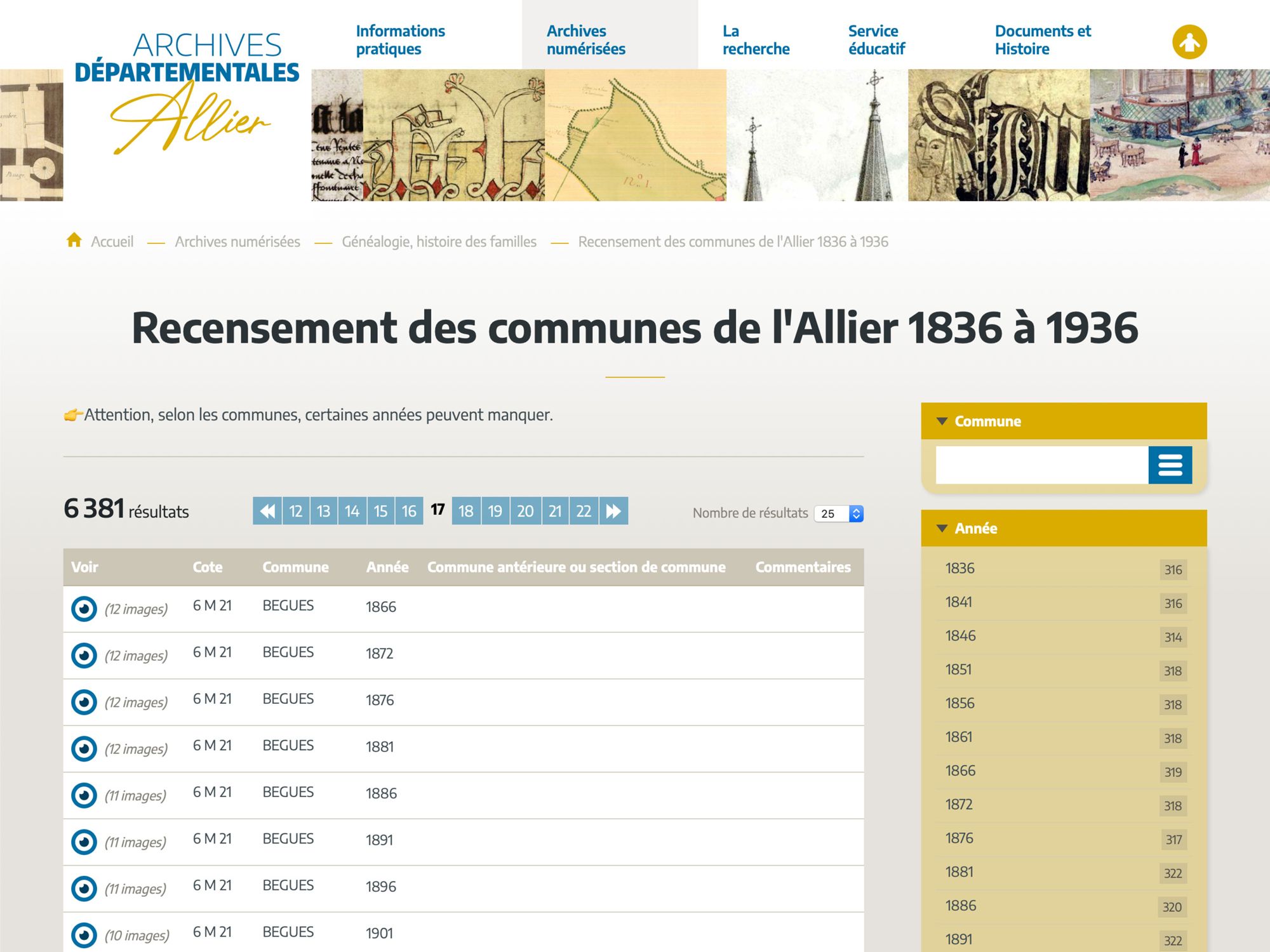Viewport: 1270px width, 952px height.
Task: Go to first pages with double-left arrow
Action: coord(267,511)
